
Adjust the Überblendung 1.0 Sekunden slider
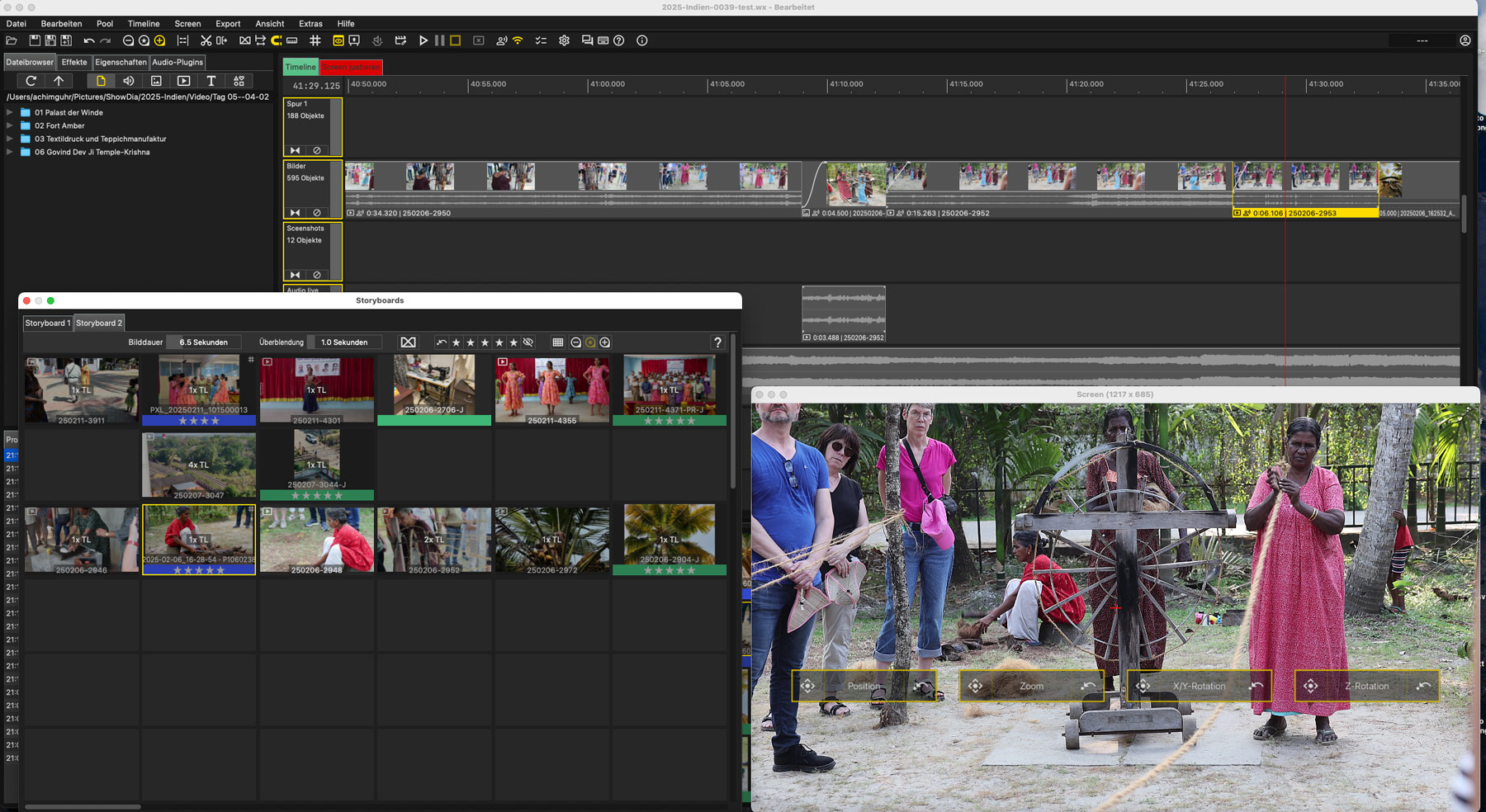pos(344,342)
